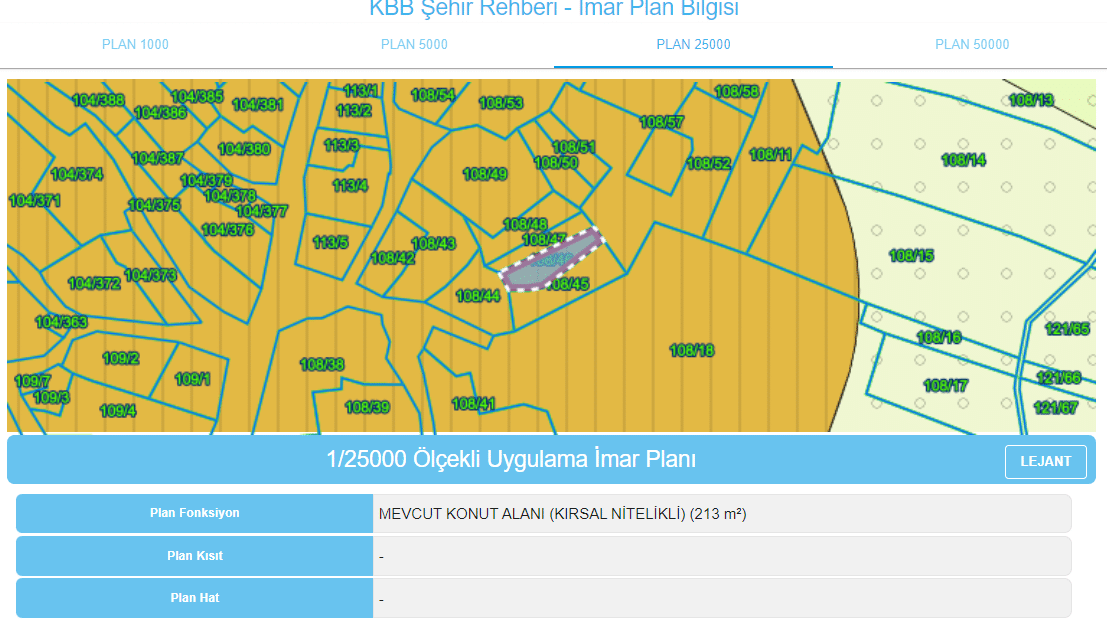Viewport: 1107px width, 636px height.
Task: Select parcel 108/18 on the map
Action: [x=692, y=350]
